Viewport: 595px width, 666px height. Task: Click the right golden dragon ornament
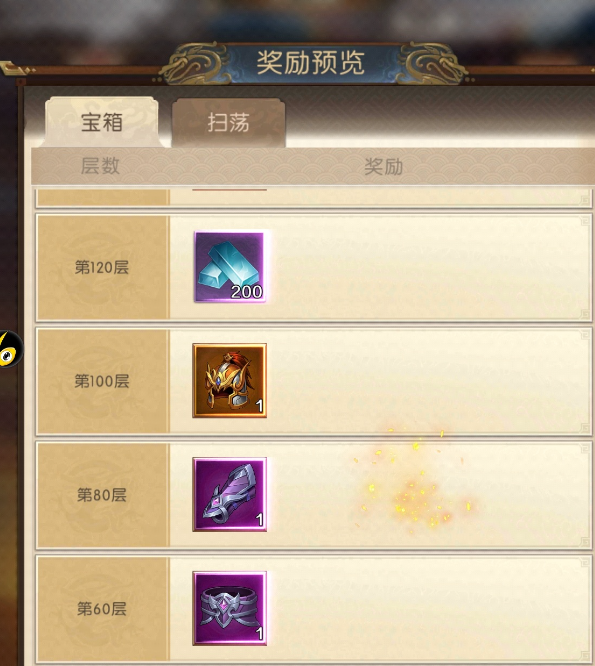click(x=432, y=64)
